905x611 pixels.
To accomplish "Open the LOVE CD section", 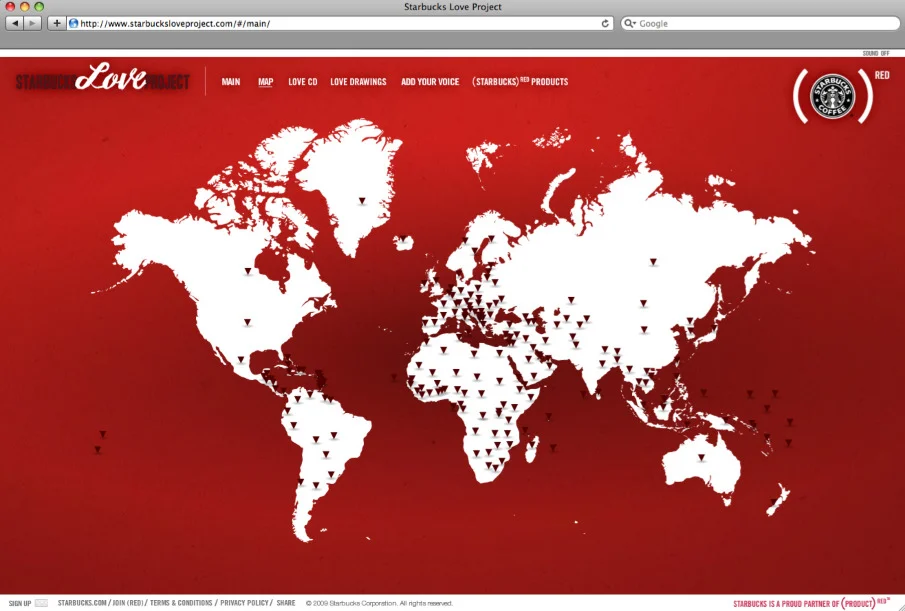I will [x=303, y=82].
